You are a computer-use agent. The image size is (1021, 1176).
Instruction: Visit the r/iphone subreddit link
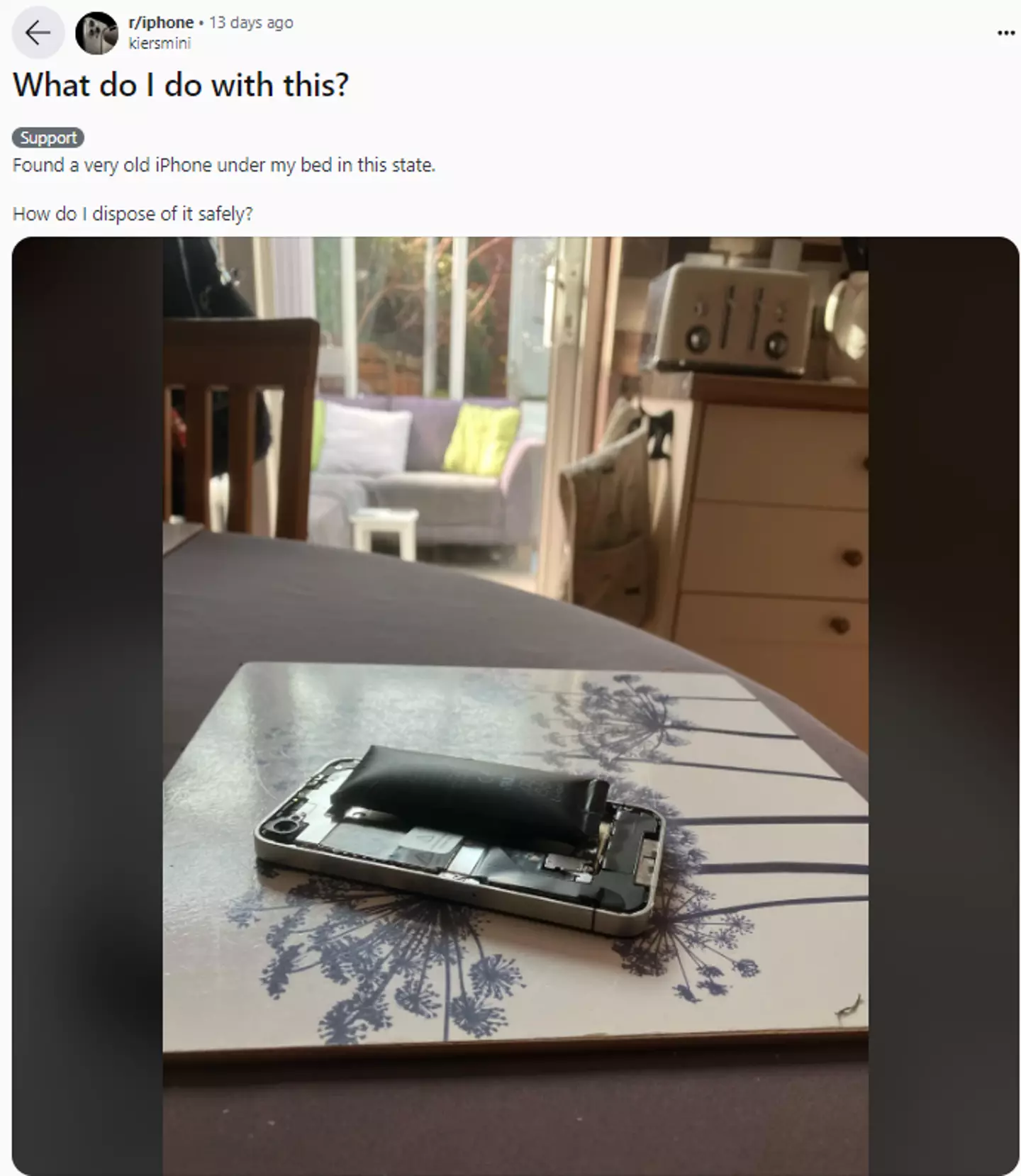161,23
